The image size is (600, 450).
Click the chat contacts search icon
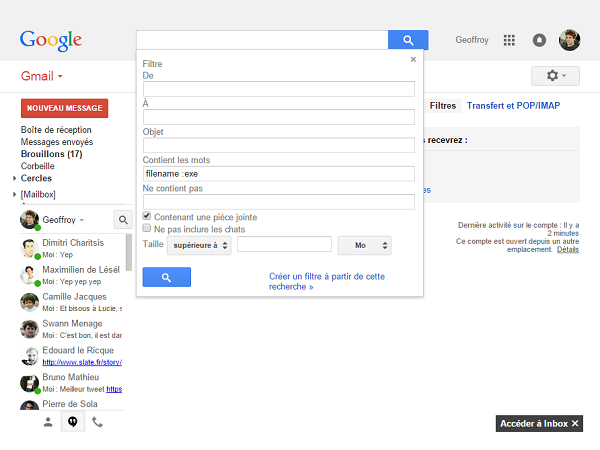point(123,220)
